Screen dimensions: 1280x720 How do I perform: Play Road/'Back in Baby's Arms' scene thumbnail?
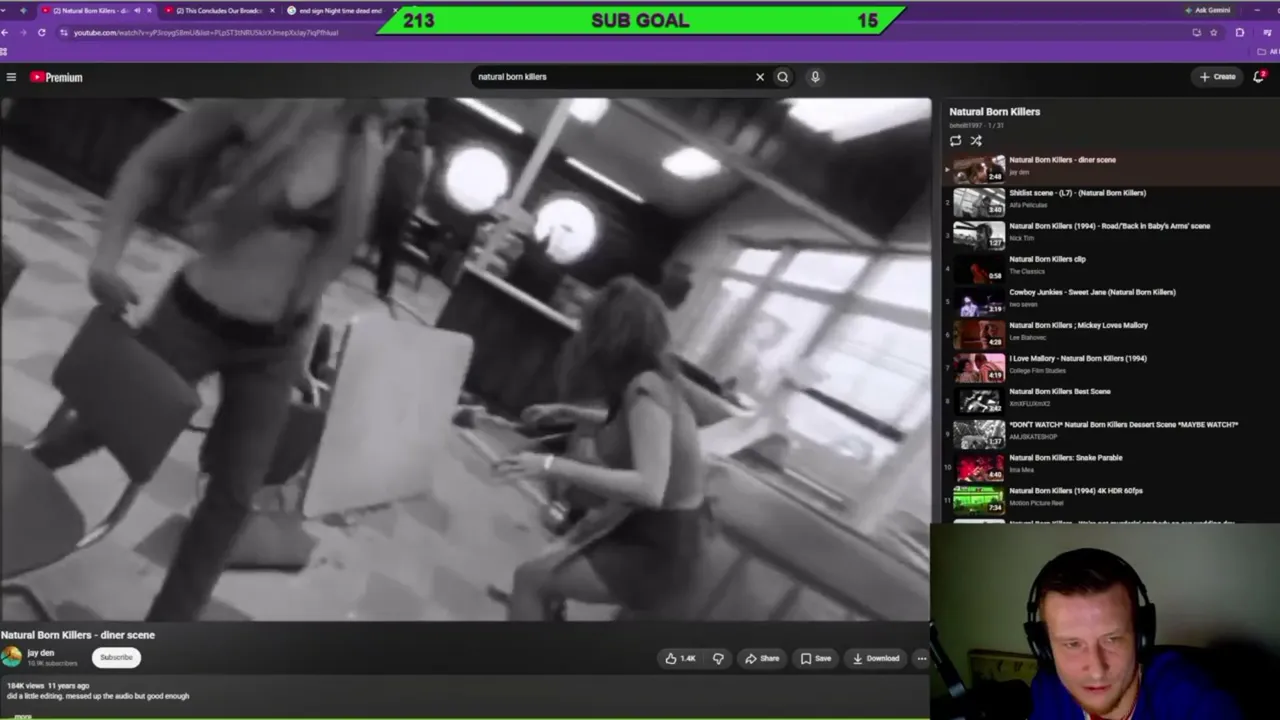[979, 235]
